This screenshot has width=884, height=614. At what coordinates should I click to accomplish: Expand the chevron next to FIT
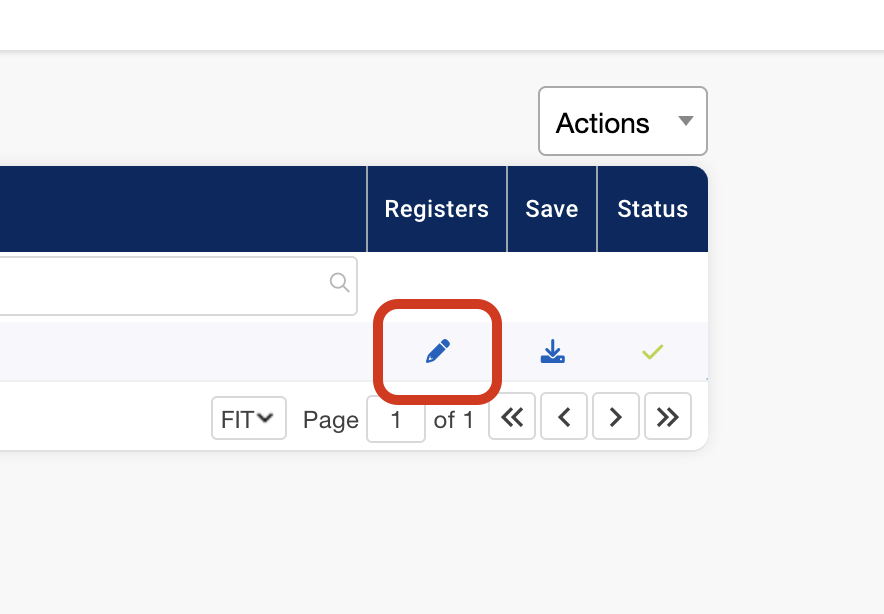tap(265, 418)
